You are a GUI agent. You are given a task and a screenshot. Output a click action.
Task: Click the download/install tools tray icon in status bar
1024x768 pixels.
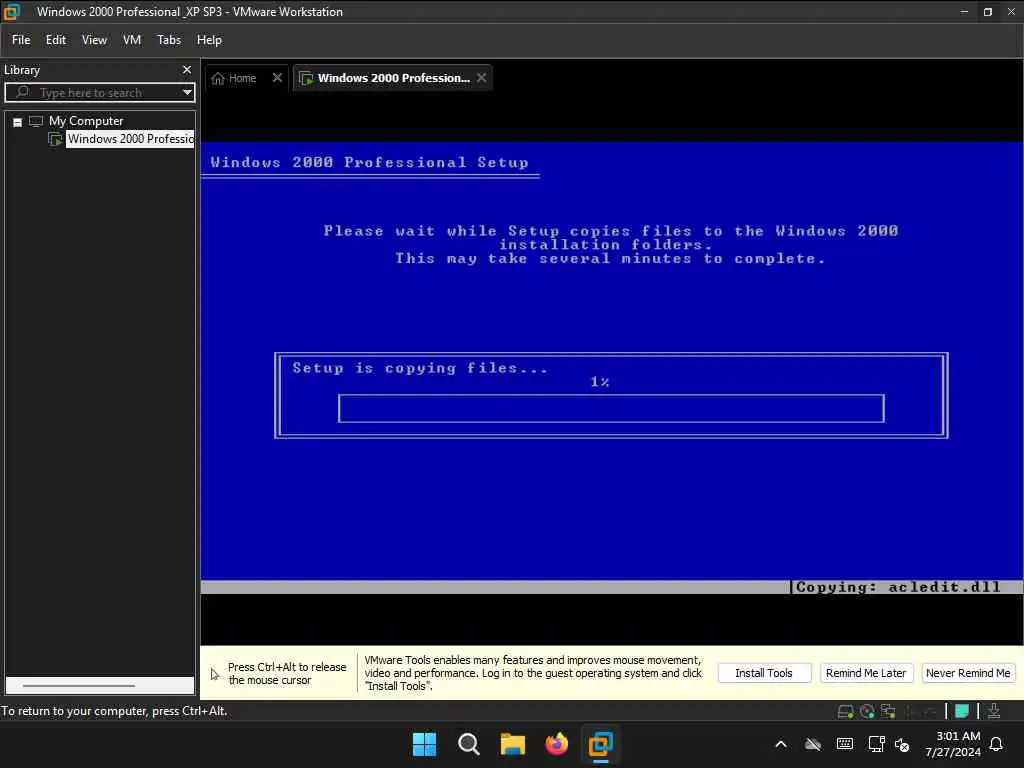point(993,711)
